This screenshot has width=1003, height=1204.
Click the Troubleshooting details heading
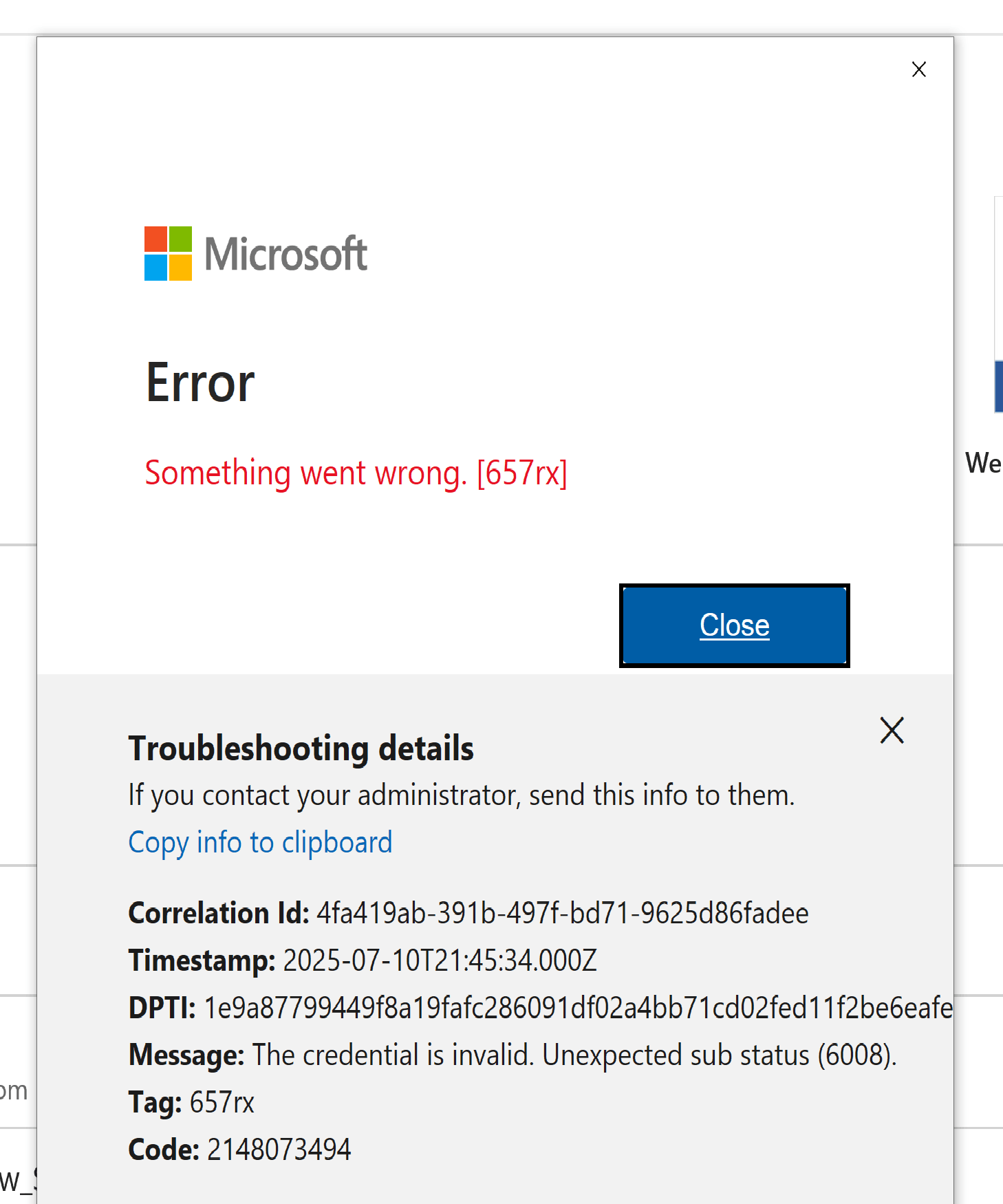pos(301,749)
